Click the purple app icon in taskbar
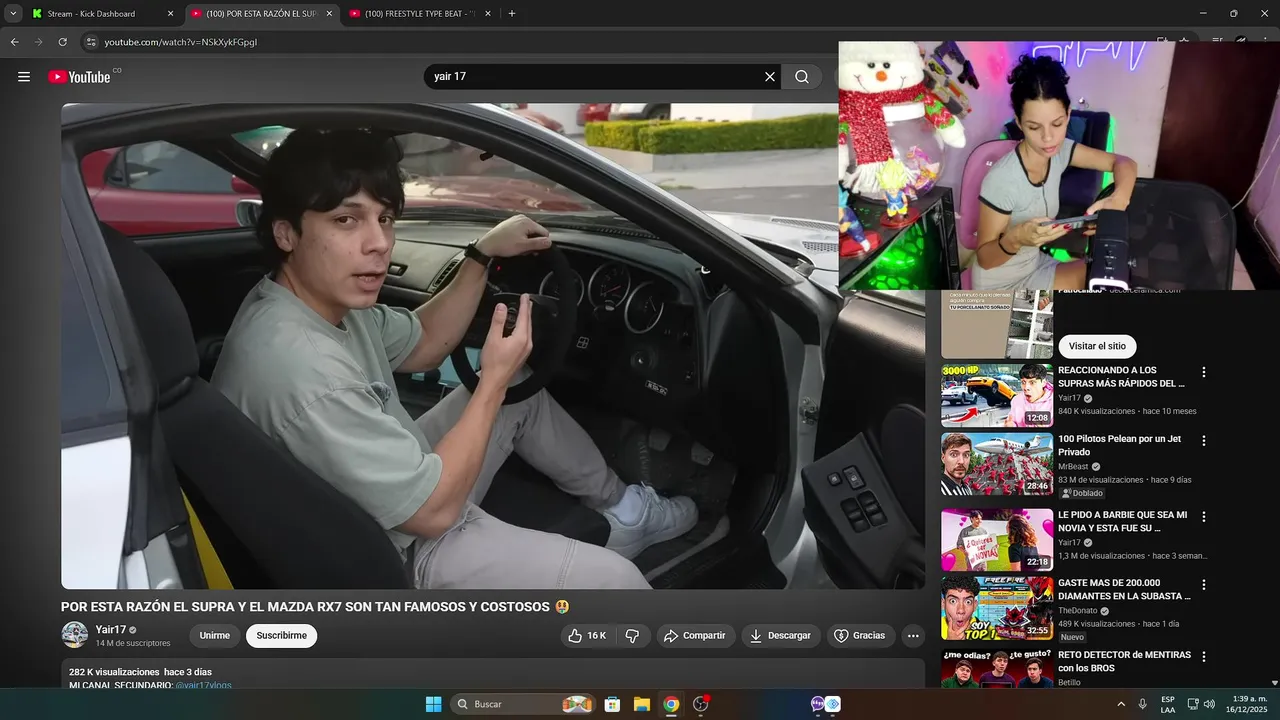This screenshot has width=1280, height=720. click(x=818, y=704)
